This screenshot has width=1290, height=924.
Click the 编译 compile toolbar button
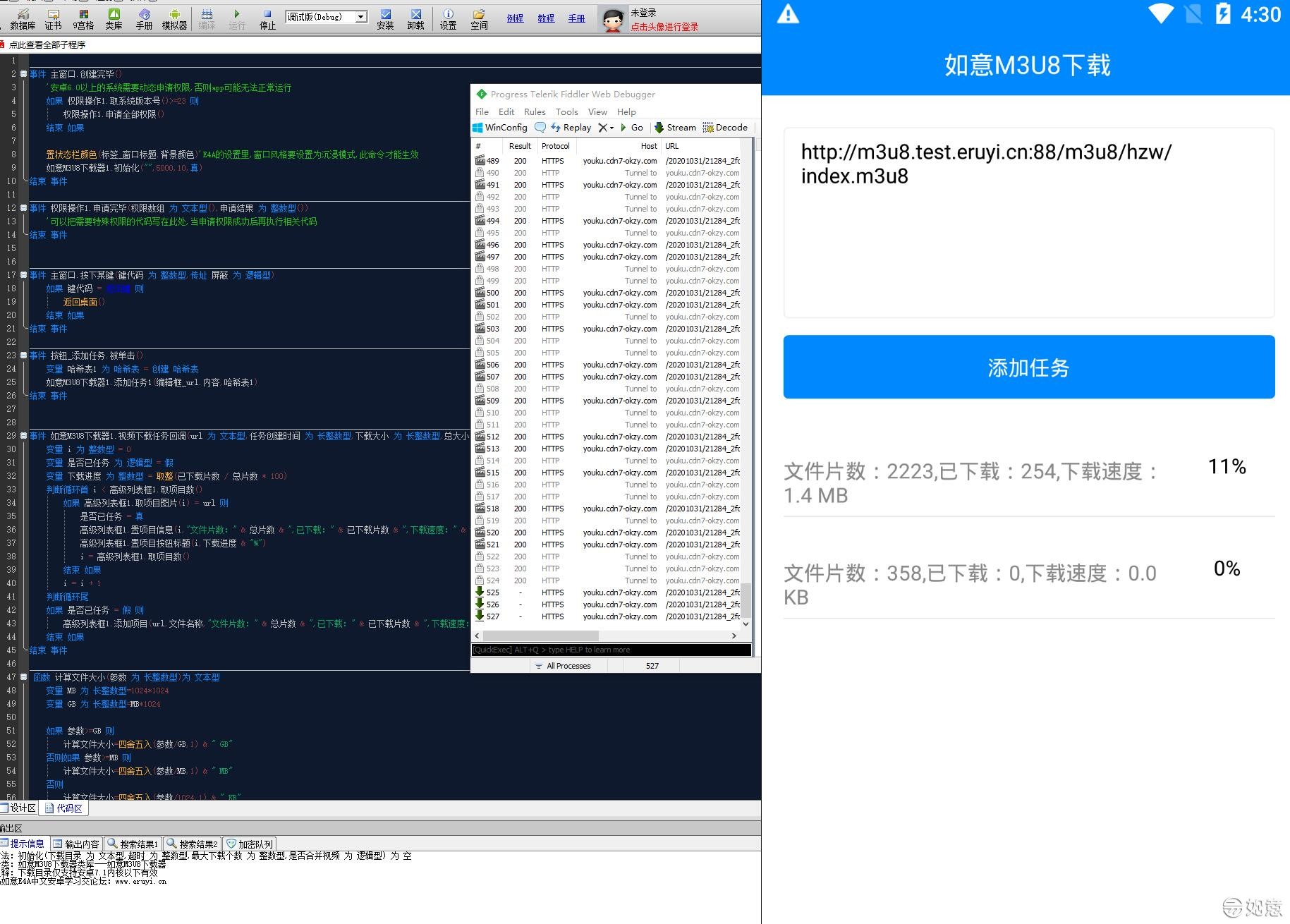tap(207, 19)
